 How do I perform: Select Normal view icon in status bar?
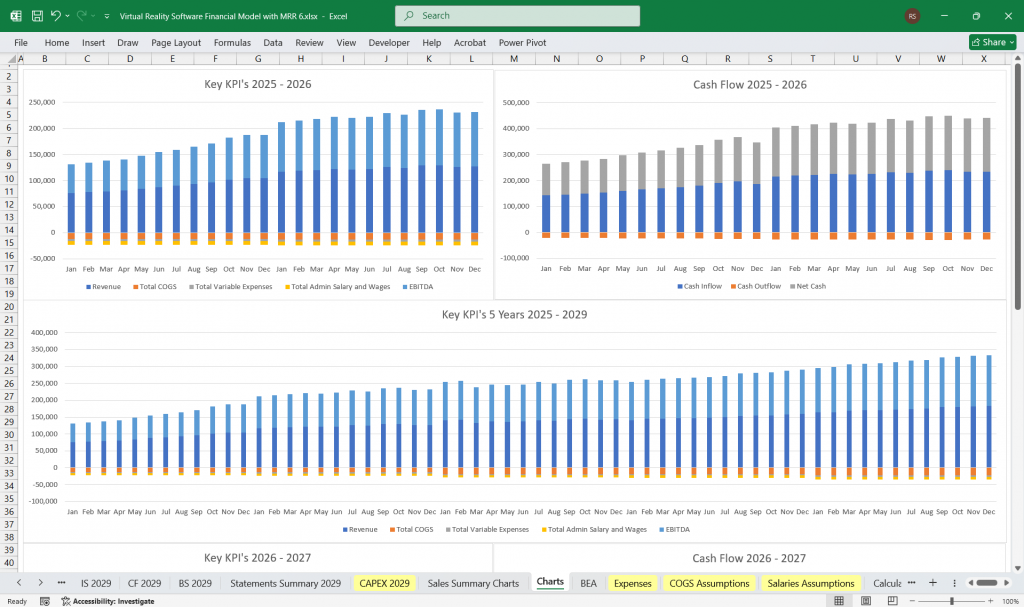[x=839, y=600]
